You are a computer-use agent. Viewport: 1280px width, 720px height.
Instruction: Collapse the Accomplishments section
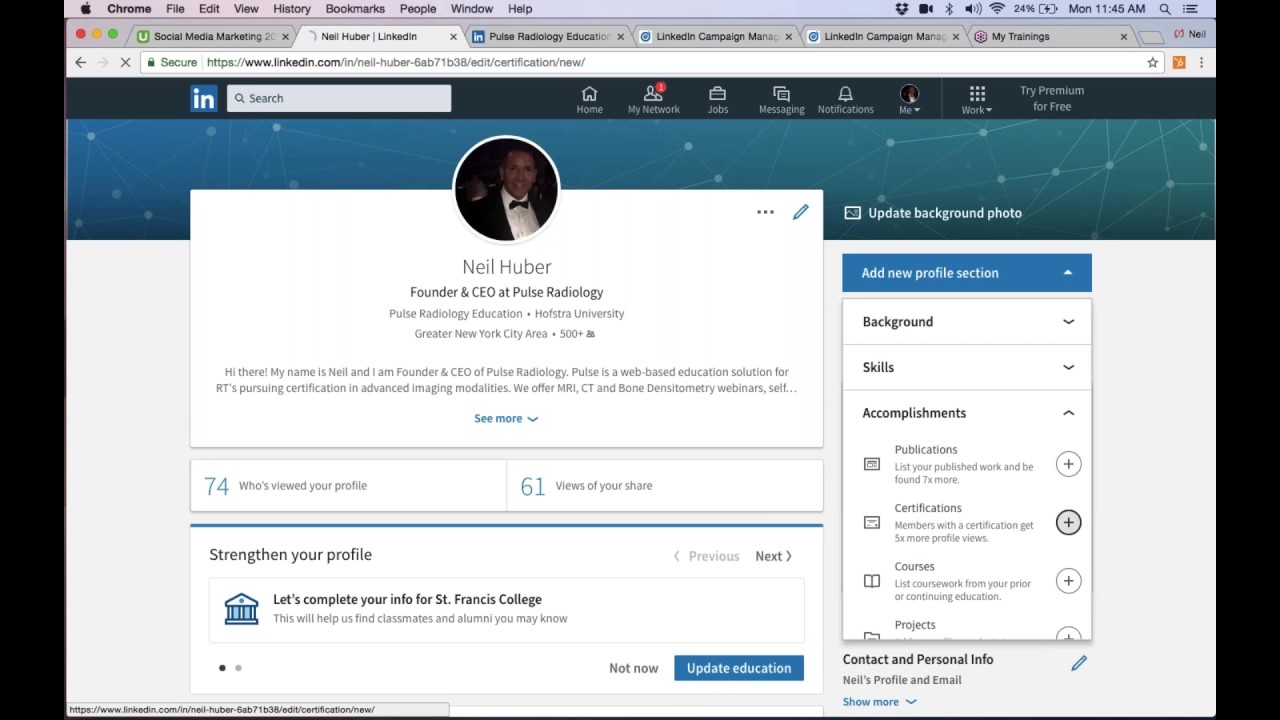pyautogui.click(x=967, y=413)
